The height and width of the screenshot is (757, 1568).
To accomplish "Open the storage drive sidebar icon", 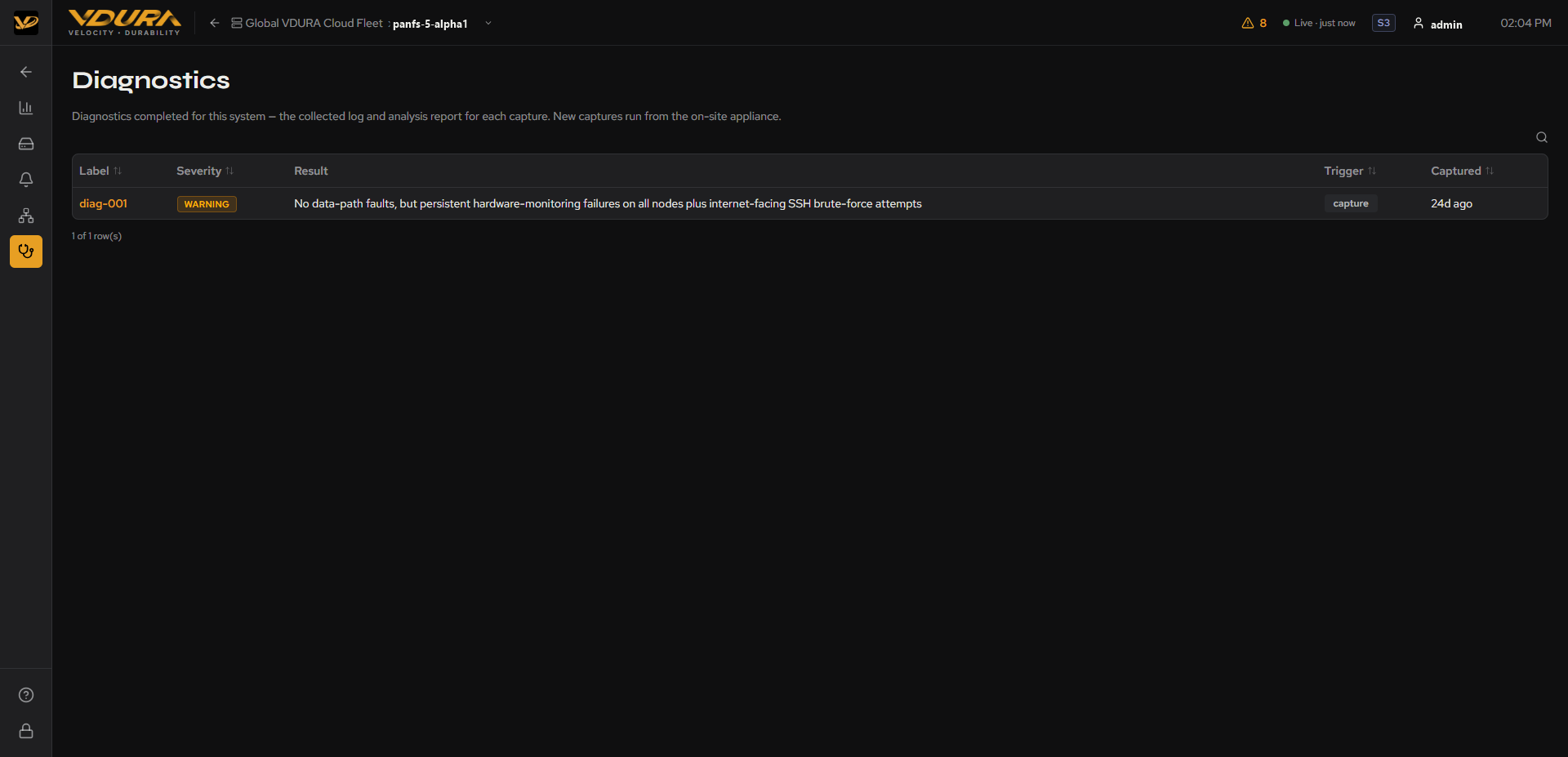I will [26, 144].
